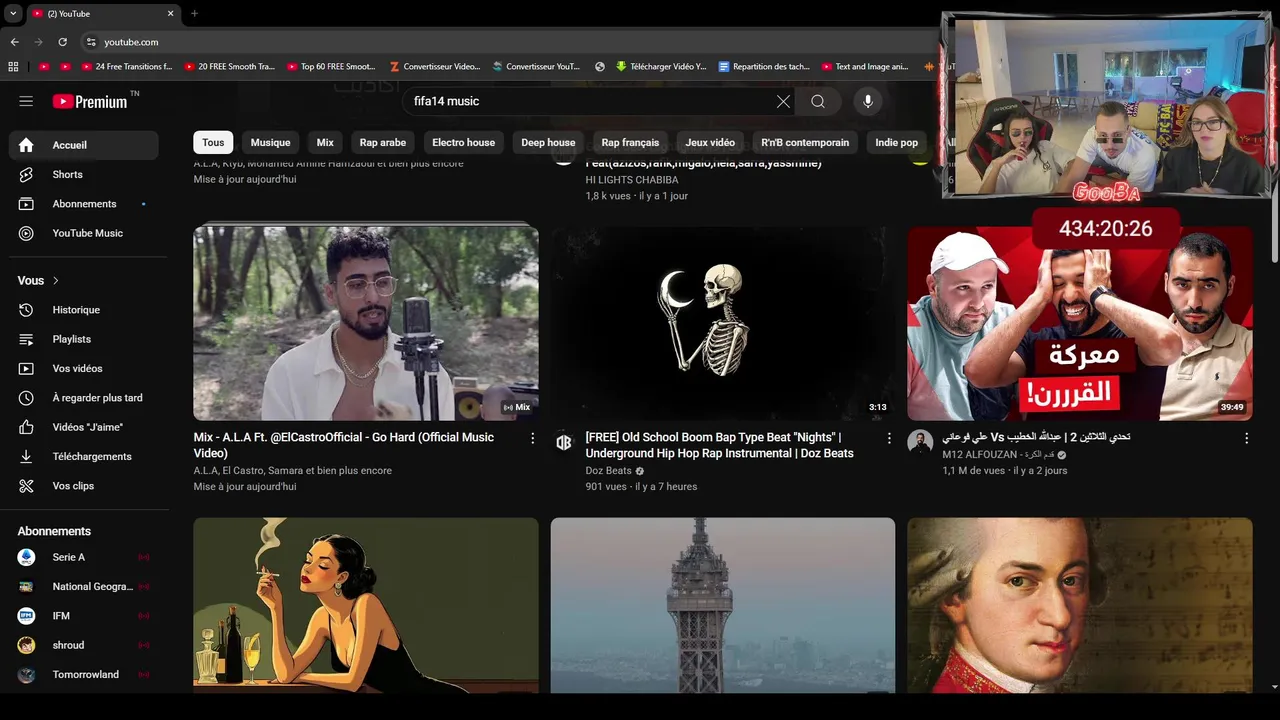Open the Mozart portrait video thumbnail
The image size is (1280, 720).
click(1080, 605)
